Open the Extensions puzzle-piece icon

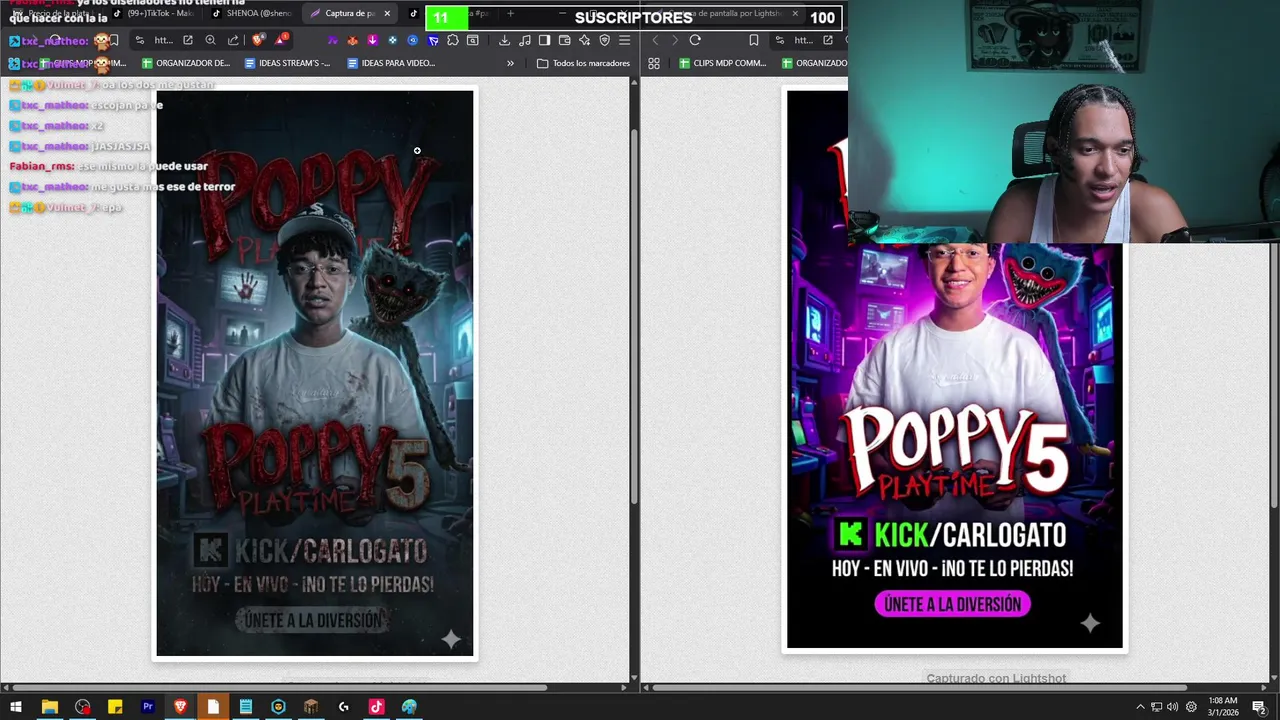(x=453, y=40)
